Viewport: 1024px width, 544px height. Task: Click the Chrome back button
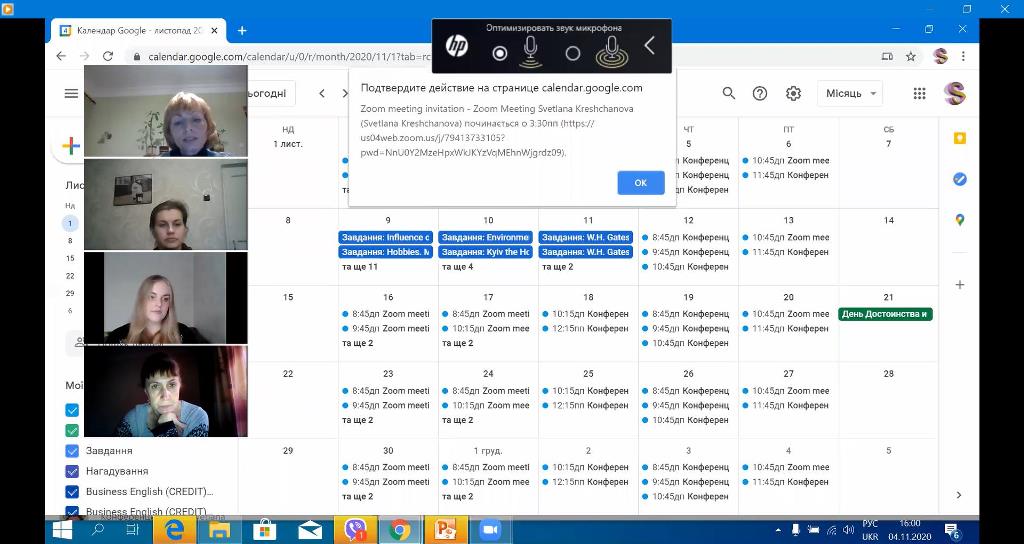tap(61, 57)
